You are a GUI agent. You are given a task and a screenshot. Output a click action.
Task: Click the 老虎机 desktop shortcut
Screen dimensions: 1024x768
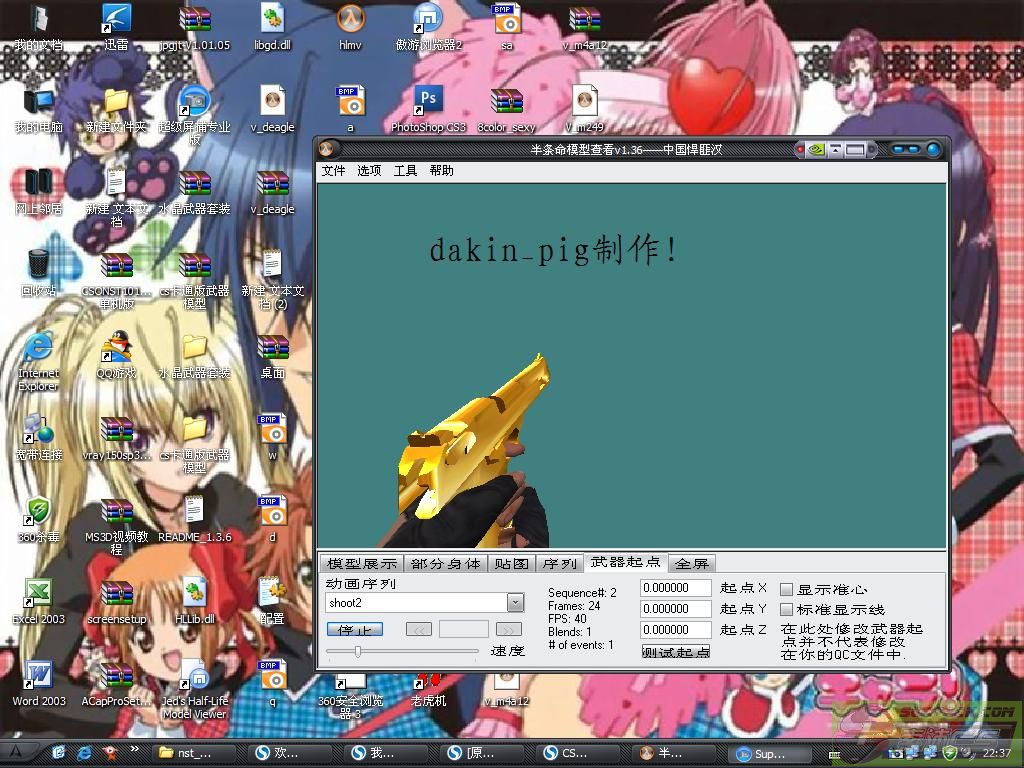coord(428,691)
